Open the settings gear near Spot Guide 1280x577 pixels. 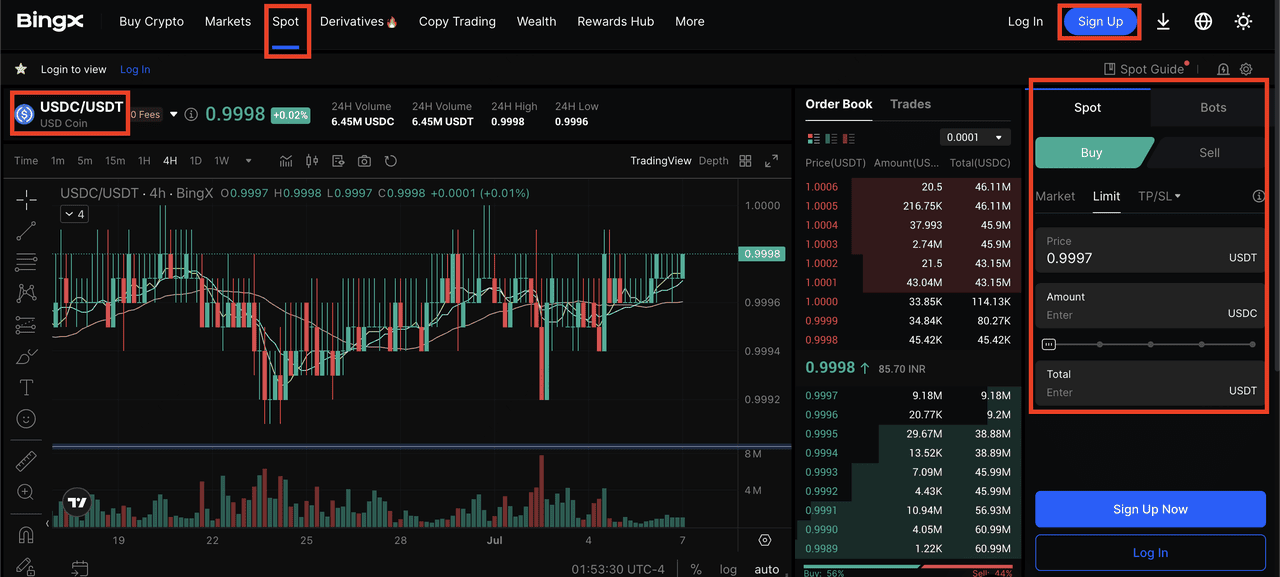coord(1246,69)
